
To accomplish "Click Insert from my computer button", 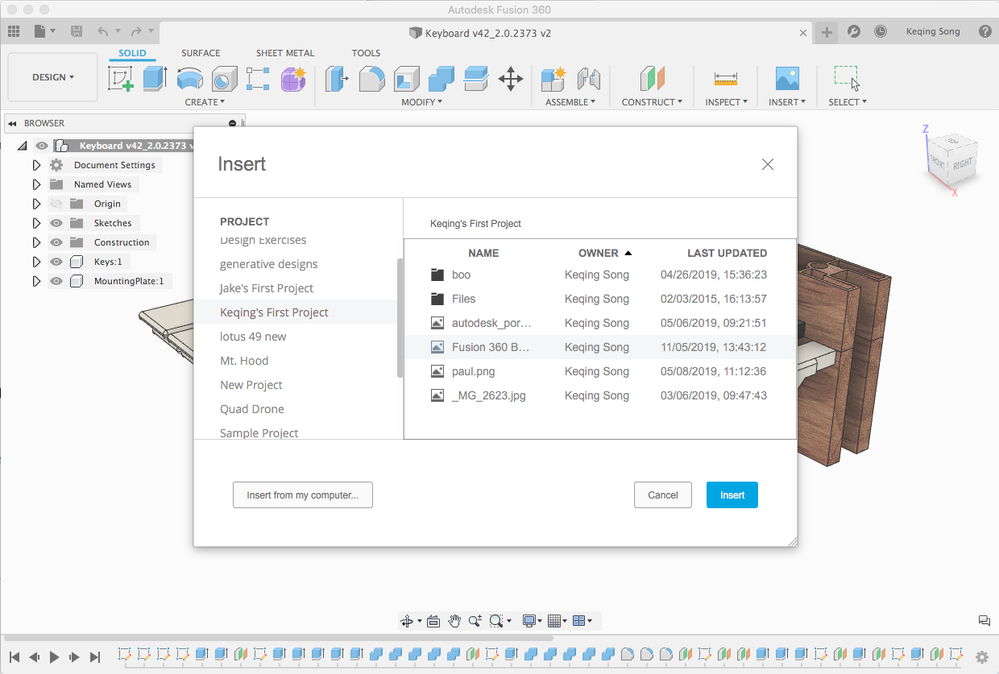I will click(303, 495).
